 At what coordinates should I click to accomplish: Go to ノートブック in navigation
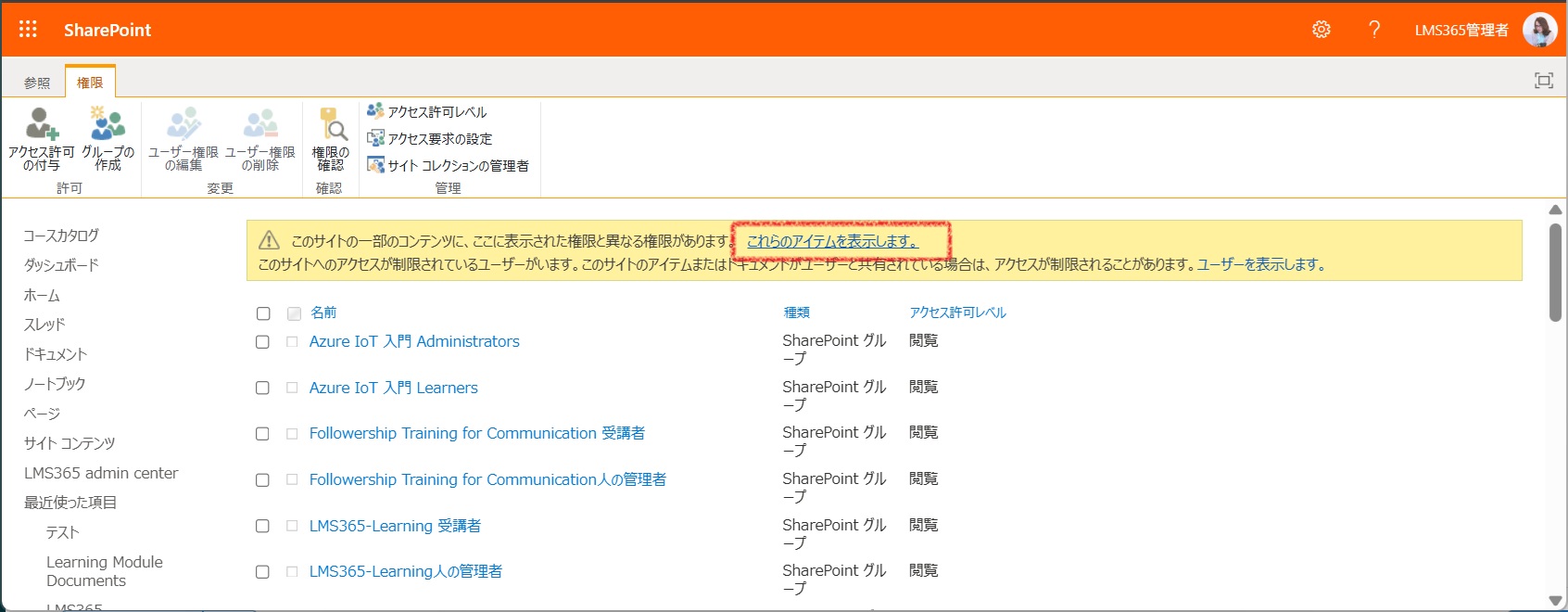[55, 384]
